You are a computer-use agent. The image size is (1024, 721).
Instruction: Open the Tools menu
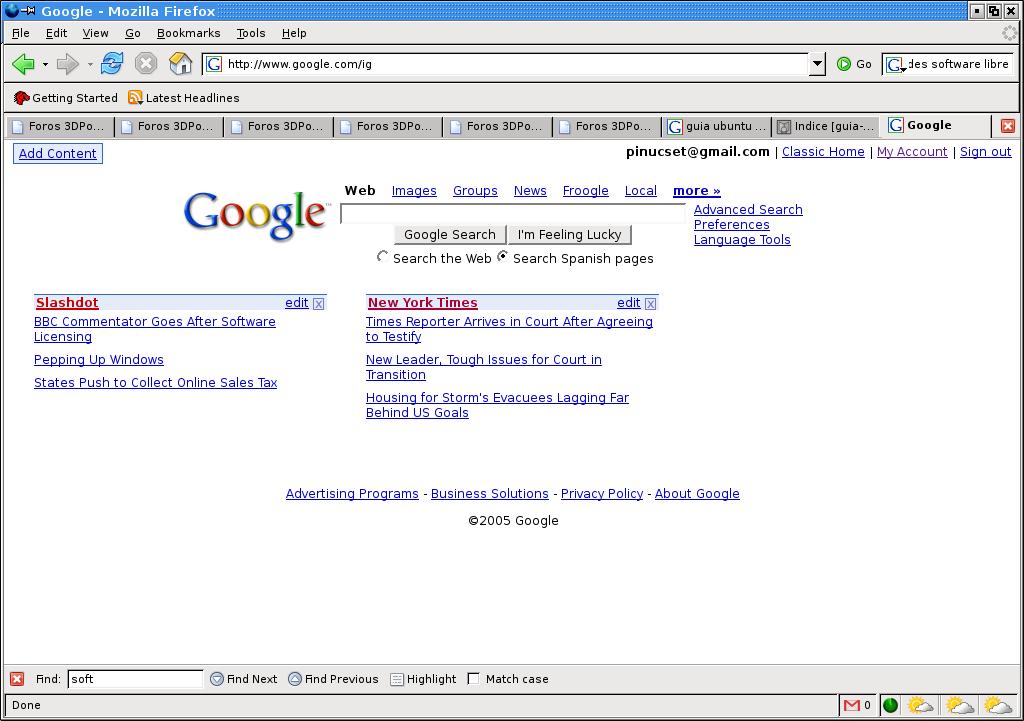(251, 33)
